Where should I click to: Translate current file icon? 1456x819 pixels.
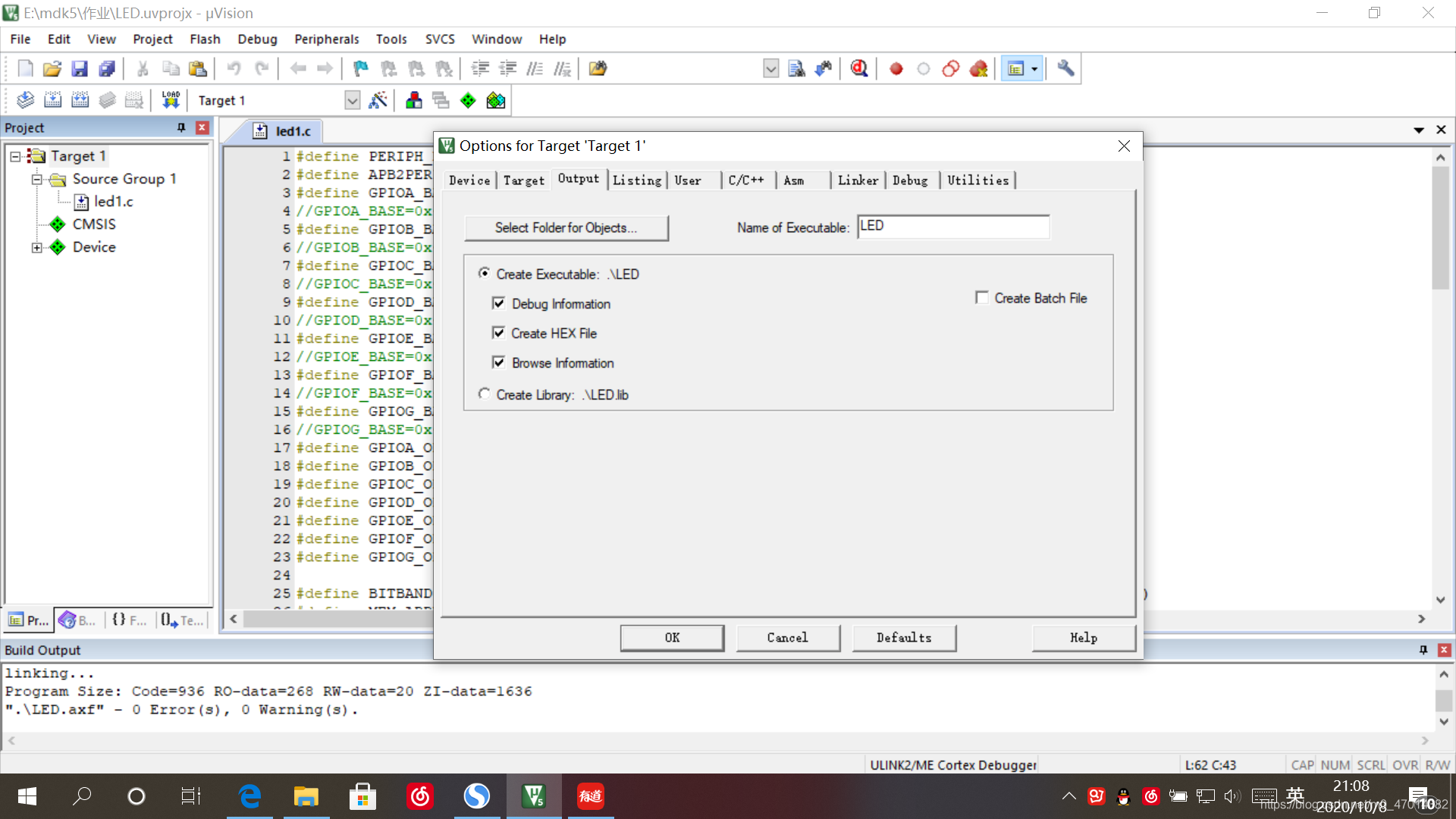pos(25,100)
